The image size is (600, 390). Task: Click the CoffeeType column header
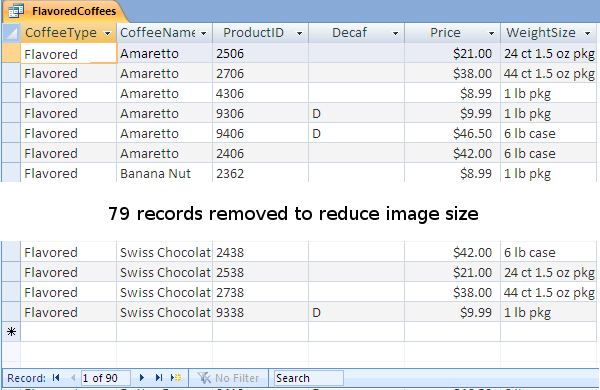point(68,33)
